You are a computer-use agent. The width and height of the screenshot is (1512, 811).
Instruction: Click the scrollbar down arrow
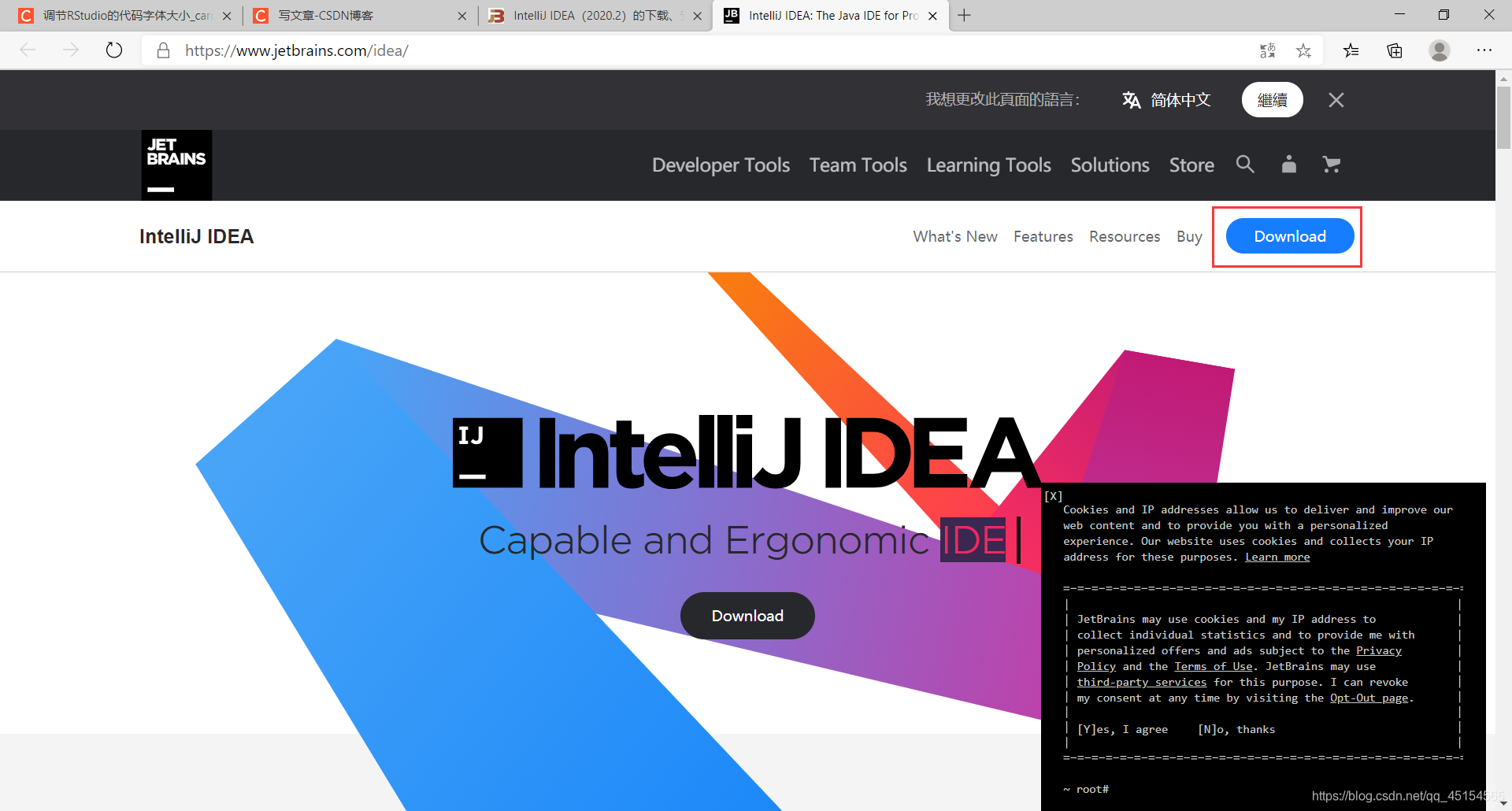[1503, 803]
